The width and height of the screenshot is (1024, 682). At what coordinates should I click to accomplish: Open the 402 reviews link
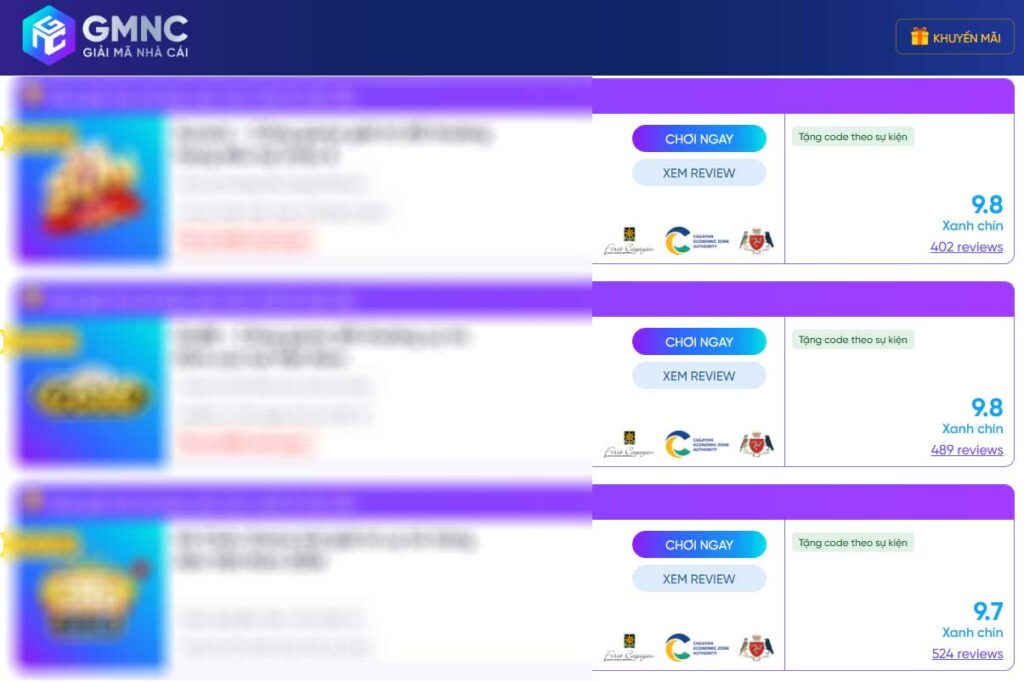coord(966,247)
